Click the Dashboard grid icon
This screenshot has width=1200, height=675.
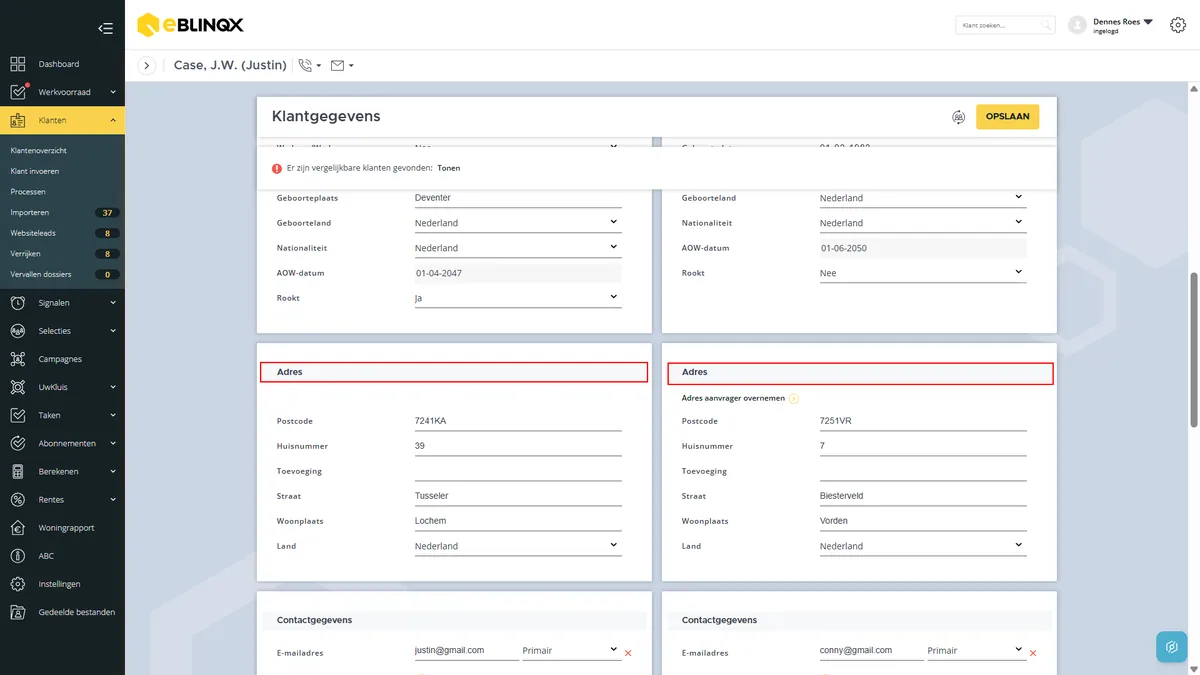pos(18,64)
